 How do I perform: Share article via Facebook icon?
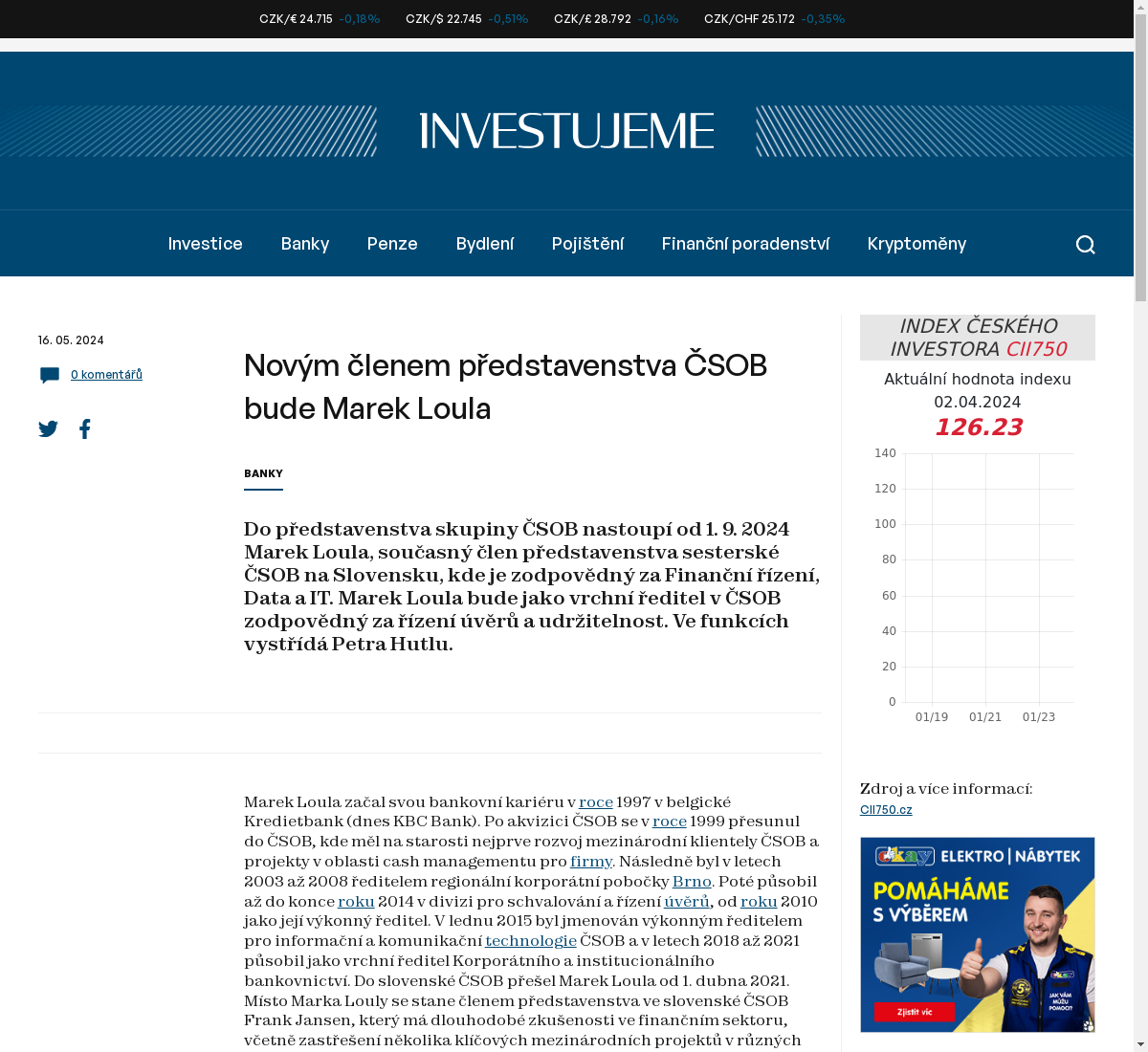pos(85,428)
